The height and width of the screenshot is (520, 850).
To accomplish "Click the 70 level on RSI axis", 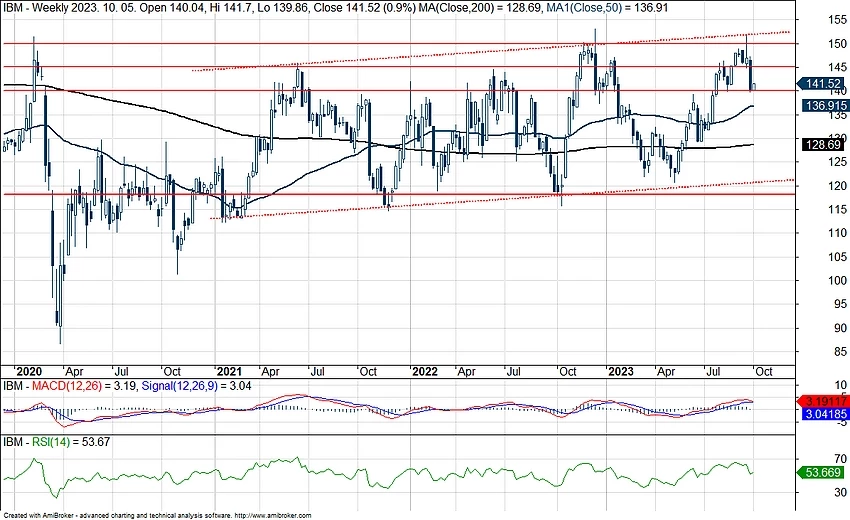I will (840, 459).
